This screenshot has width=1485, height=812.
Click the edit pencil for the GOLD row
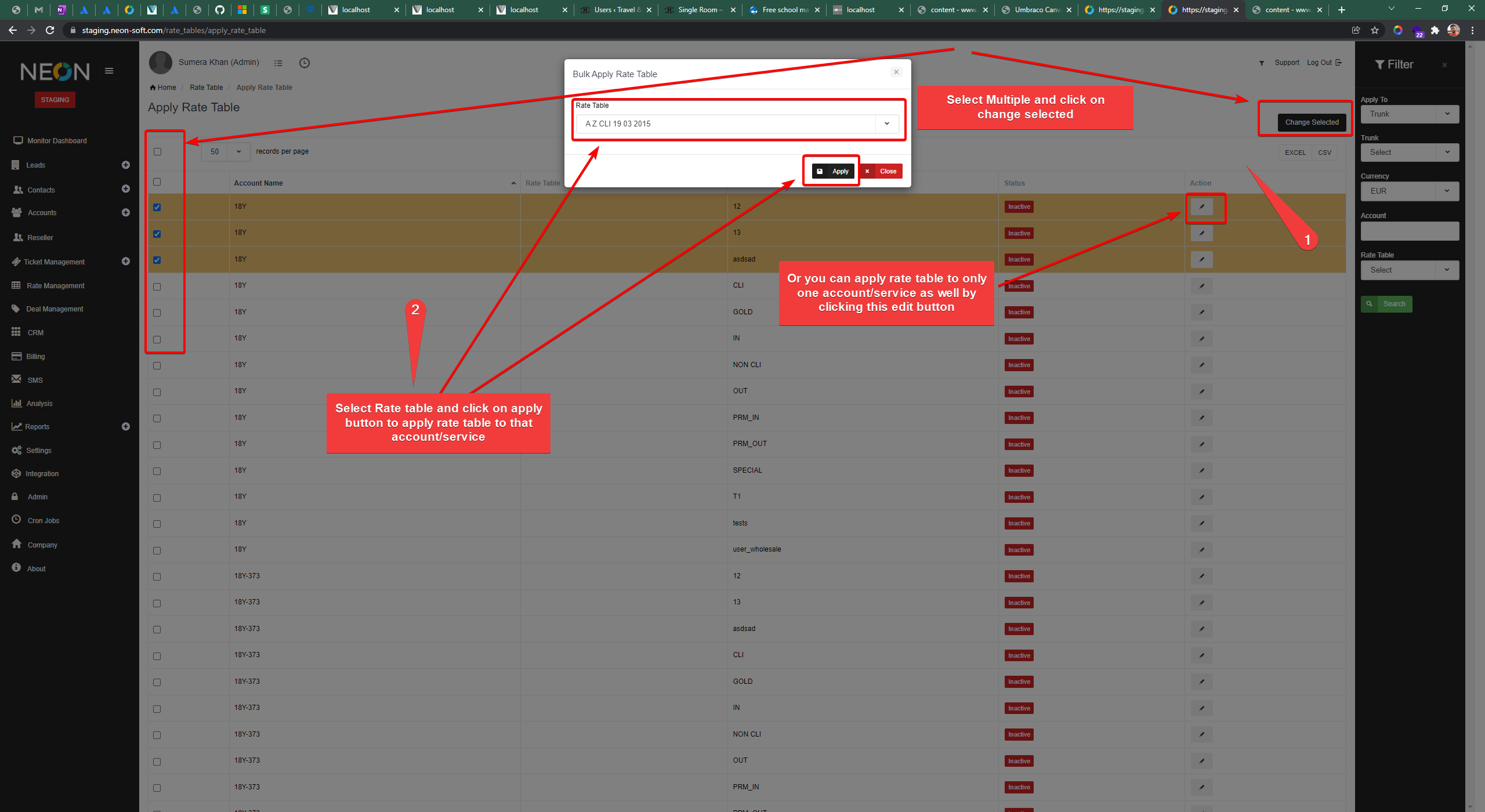point(1201,312)
